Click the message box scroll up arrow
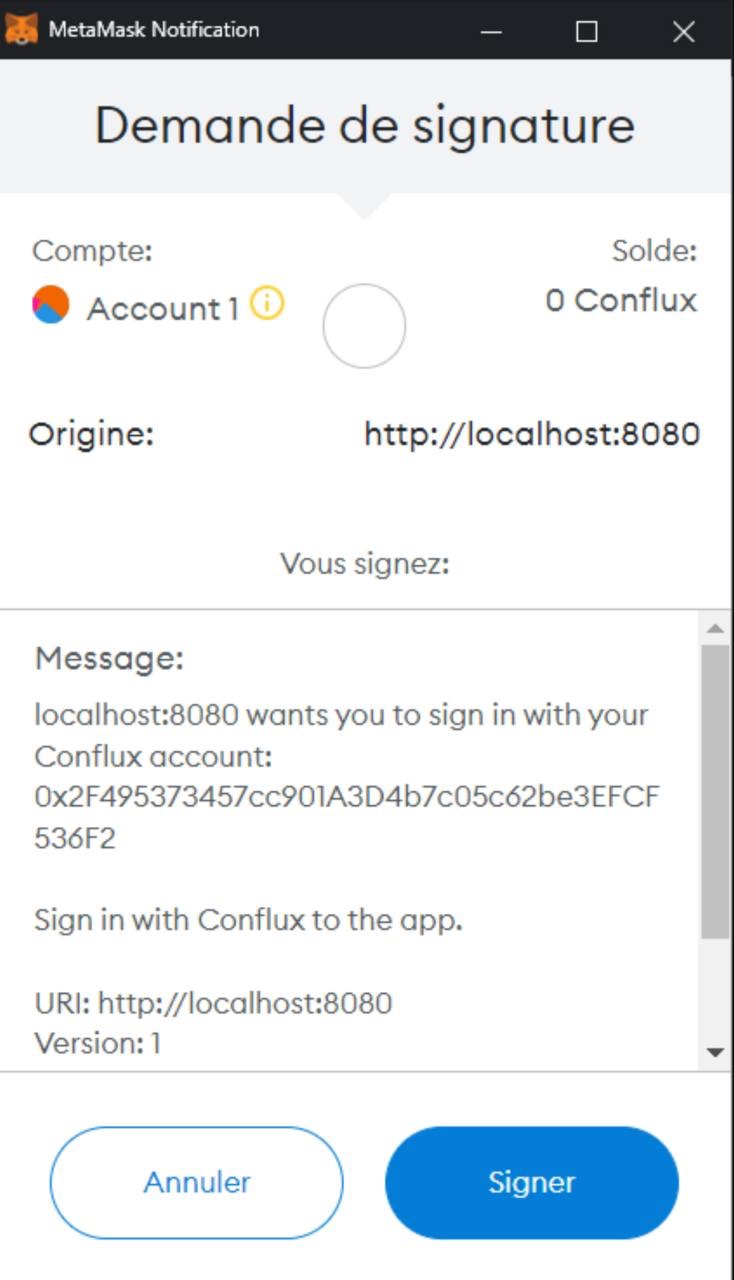This screenshot has height=1280, width=734. pyautogui.click(x=715, y=629)
